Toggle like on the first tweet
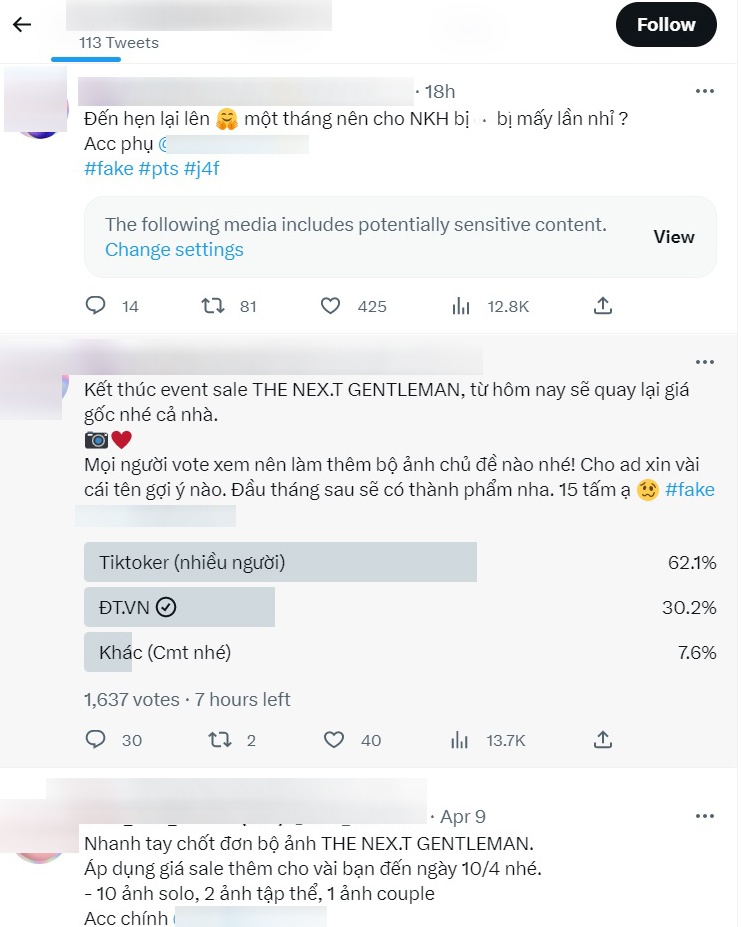This screenshot has height=927, width=741. pos(330,306)
